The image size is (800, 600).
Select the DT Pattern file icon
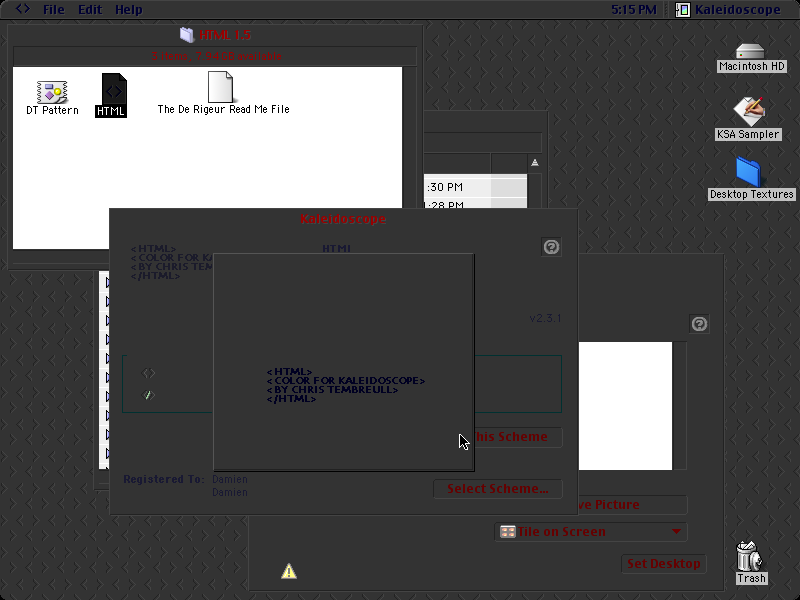coord(52,92)
